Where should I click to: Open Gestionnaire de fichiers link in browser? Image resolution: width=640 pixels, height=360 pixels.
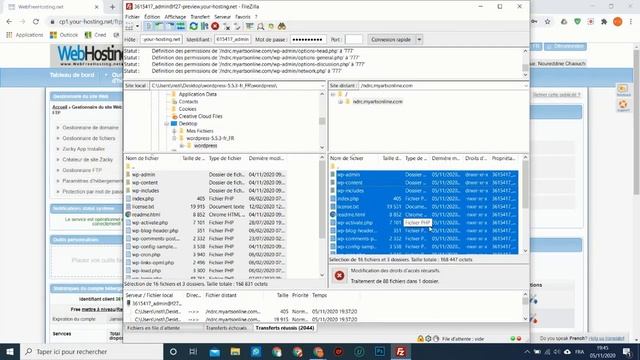(x=89, y=138)
